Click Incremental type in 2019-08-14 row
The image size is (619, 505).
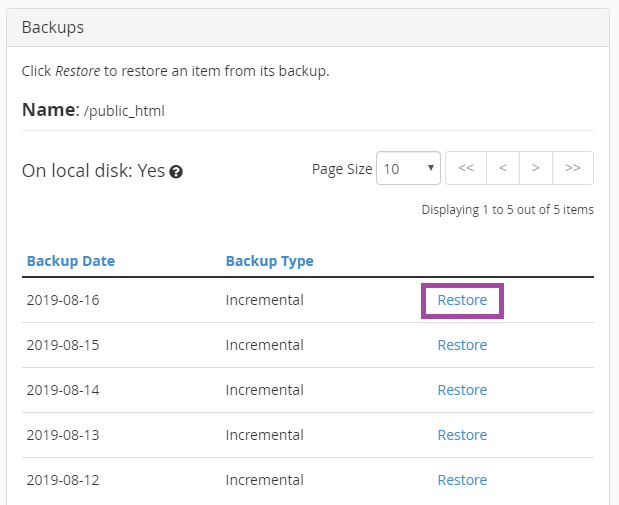pyautogui.click(x=264, y=390)
